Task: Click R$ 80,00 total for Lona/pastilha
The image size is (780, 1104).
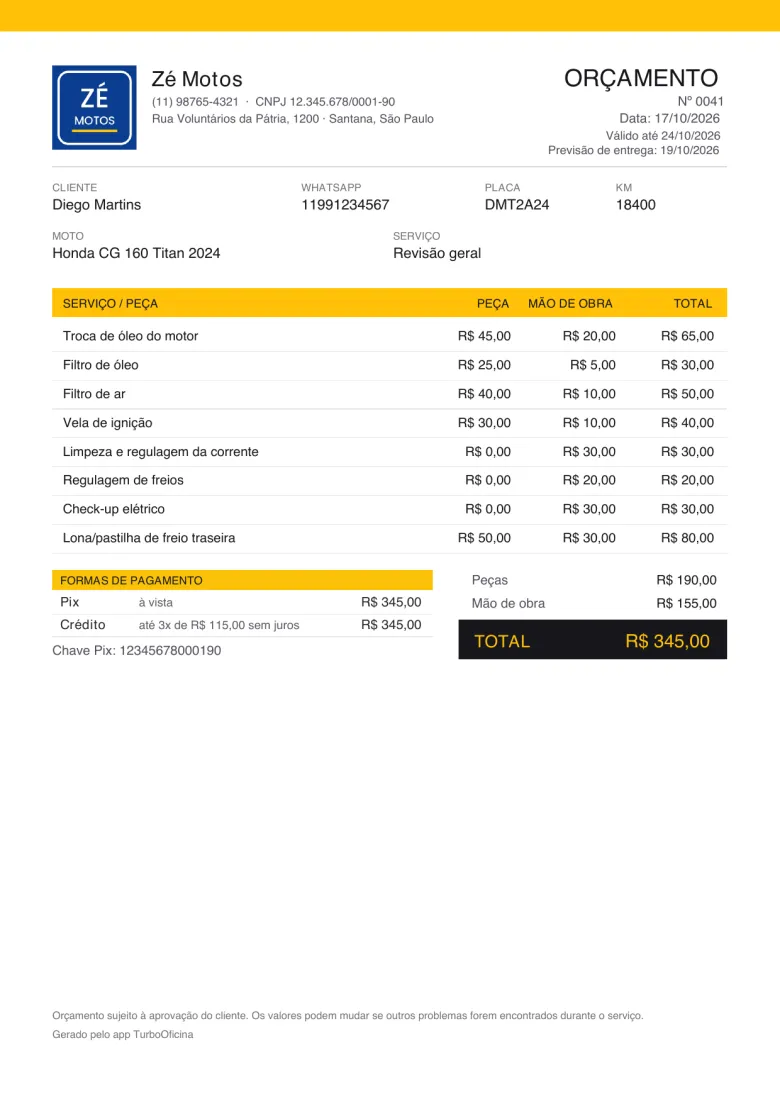Action: point(687,538)
